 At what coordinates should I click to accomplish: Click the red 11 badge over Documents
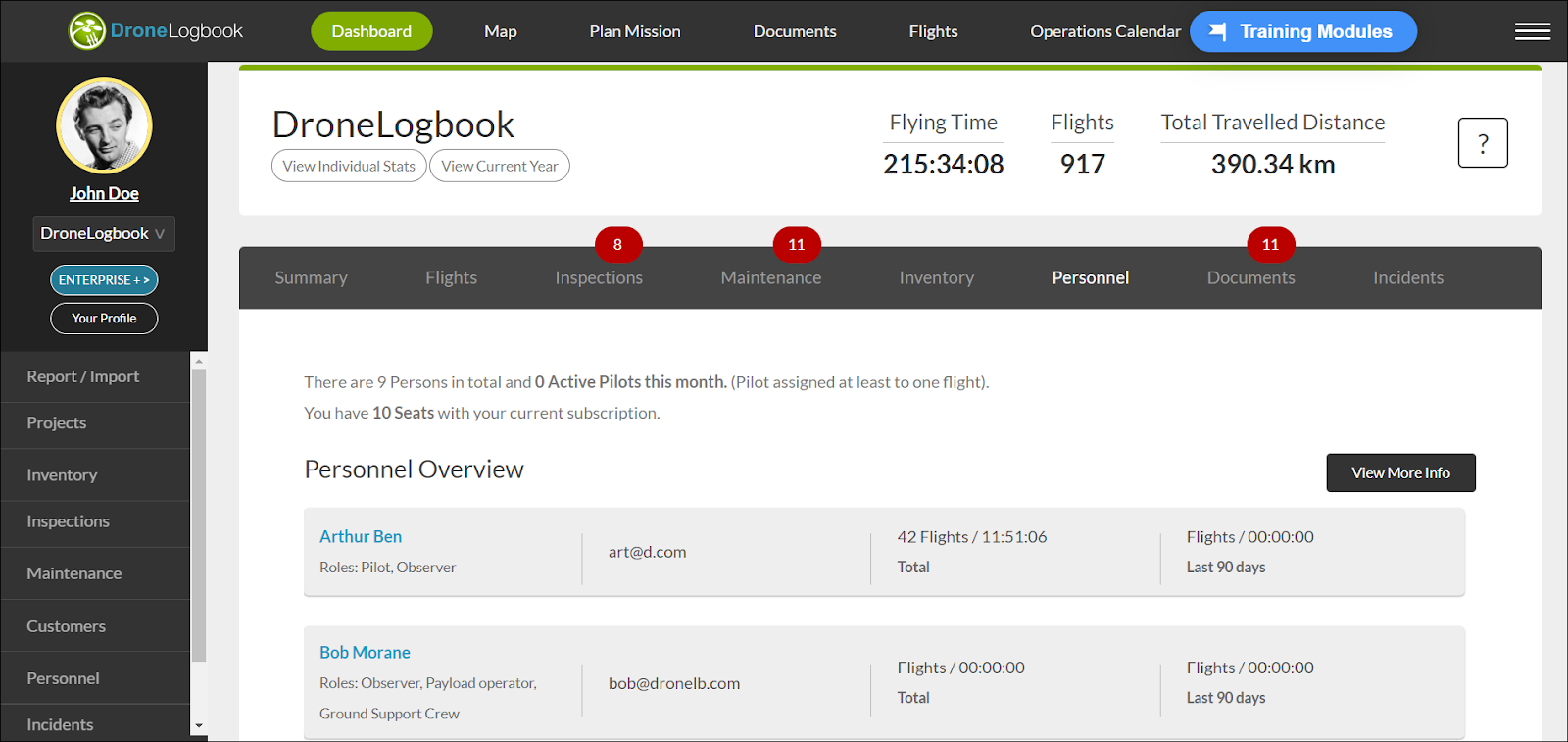pyautogui.click(x=1270, y=244)
